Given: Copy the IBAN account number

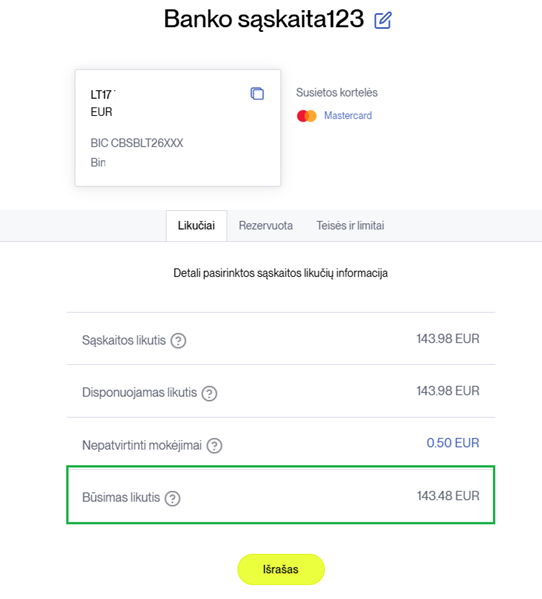Looking at the screenshot, I should (257, 94).
